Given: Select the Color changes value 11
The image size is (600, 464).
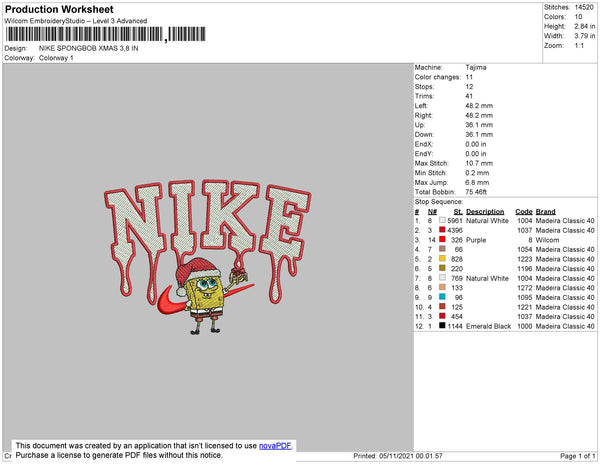Looking at the screenshot, I should pyautogui.click(x=469, y=77).
